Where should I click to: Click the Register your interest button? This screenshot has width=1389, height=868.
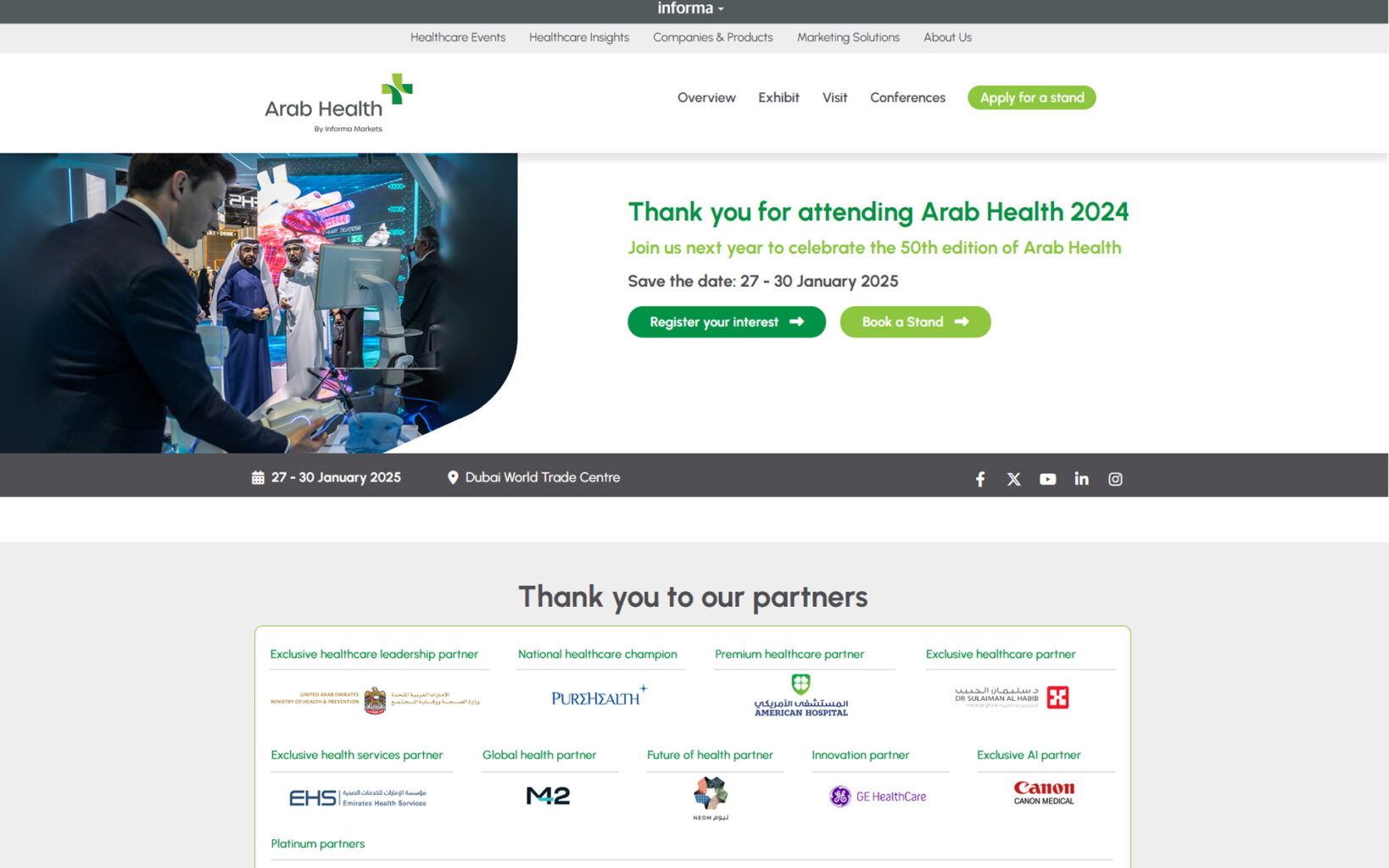726,322
